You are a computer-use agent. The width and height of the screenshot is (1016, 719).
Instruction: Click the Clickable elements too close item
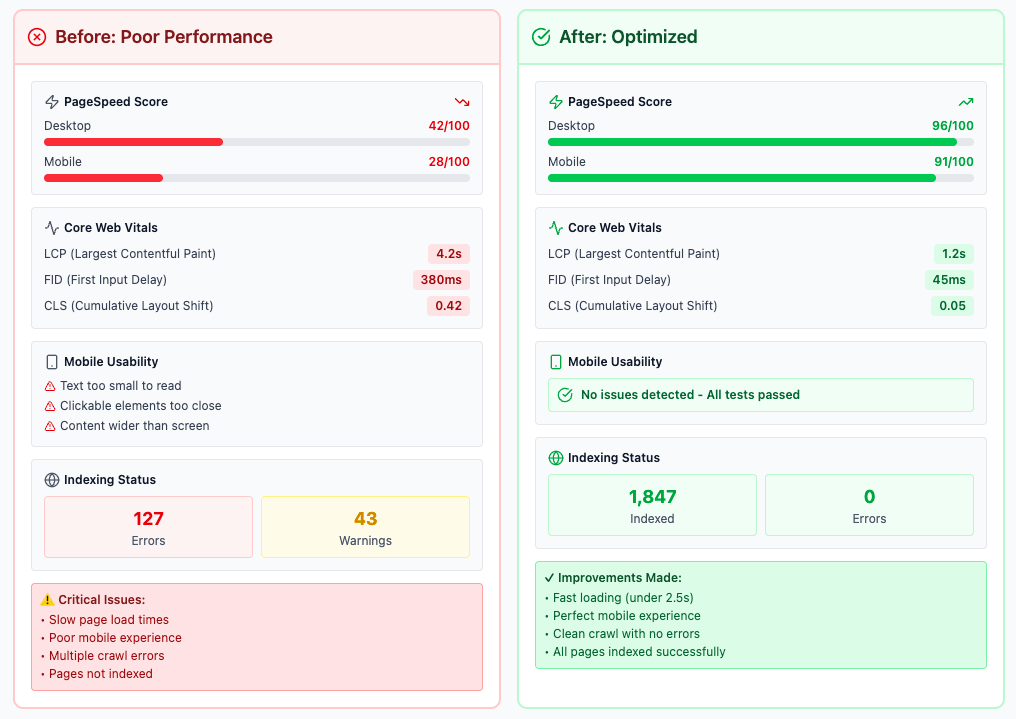click(141, 406)
